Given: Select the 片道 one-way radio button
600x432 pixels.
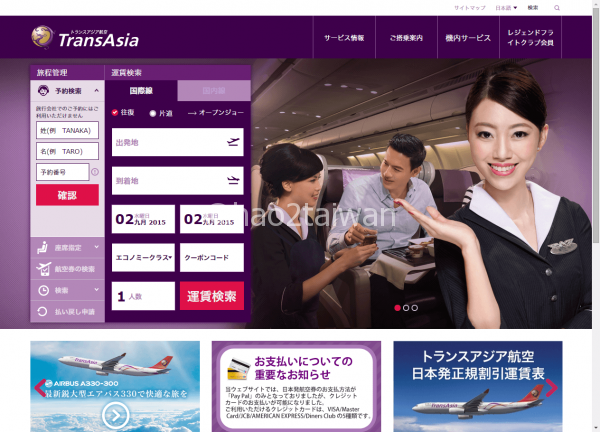Looking at the screenshot, I should pos(153,113).
